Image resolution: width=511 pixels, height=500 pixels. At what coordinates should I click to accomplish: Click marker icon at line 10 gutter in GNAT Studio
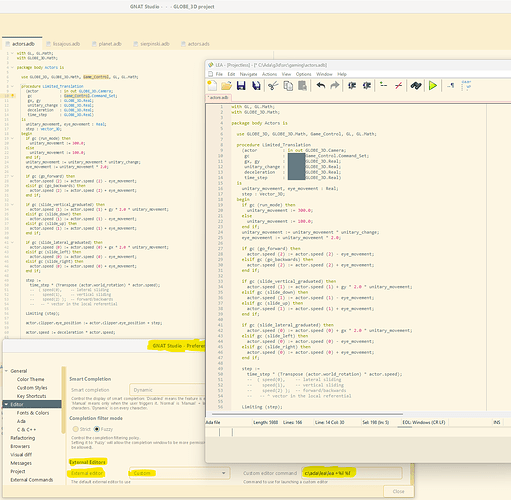13,96
